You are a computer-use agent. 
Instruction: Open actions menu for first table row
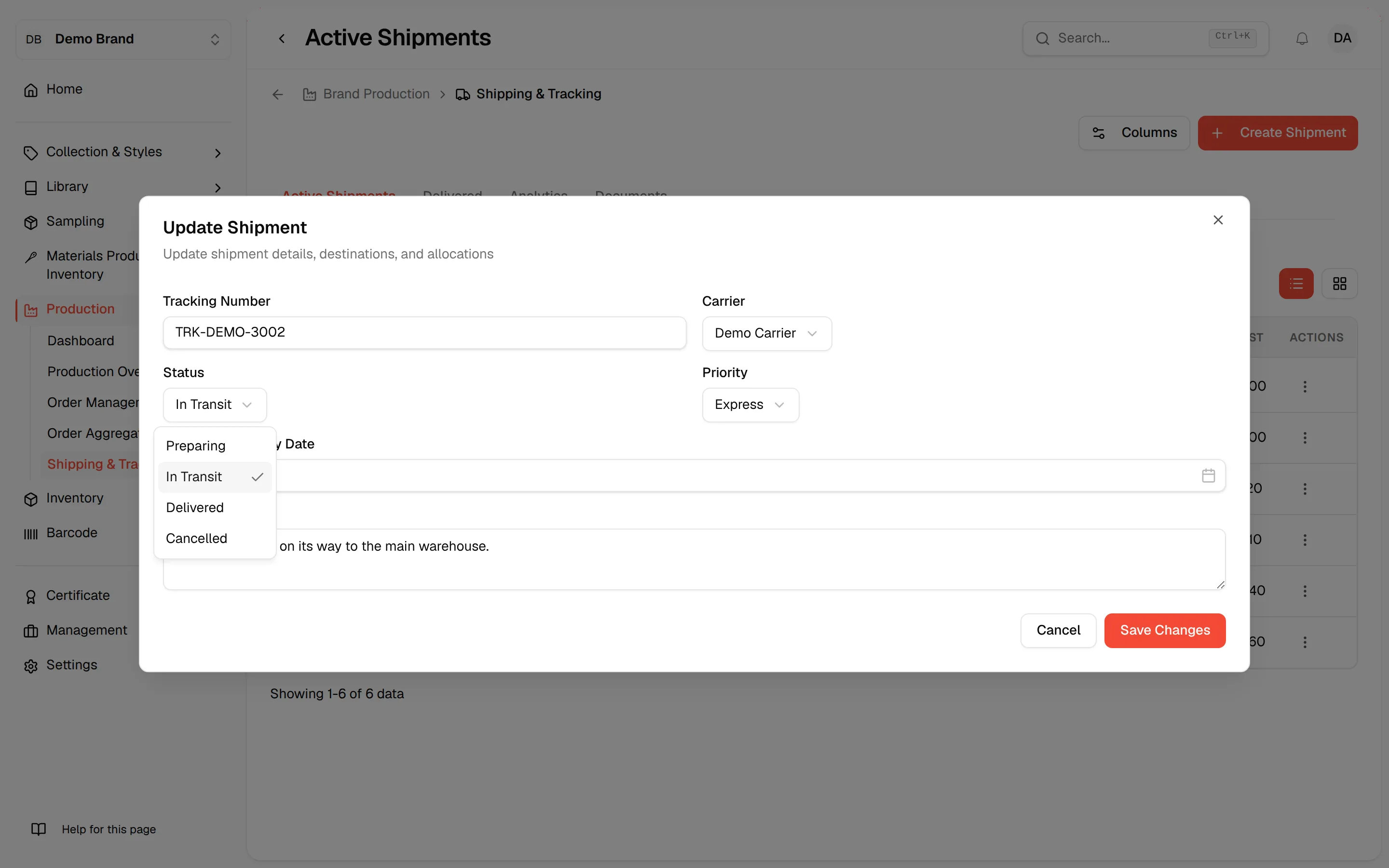pyautogui.click(x=1305, y=386)
